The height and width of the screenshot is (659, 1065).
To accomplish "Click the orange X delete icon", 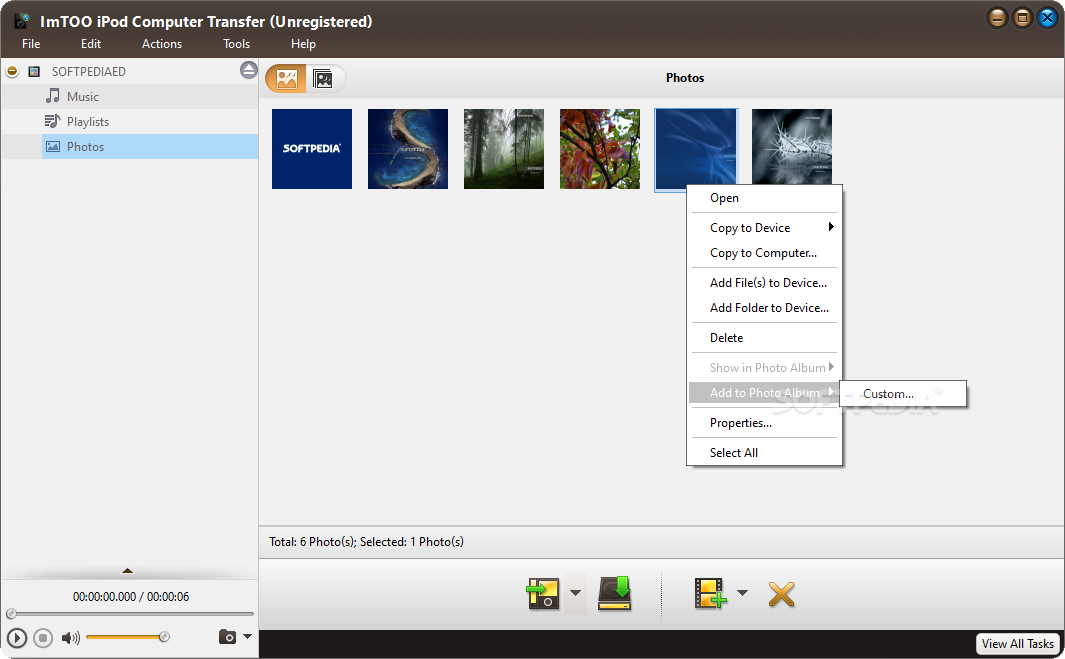I will [x=781, y=594].
